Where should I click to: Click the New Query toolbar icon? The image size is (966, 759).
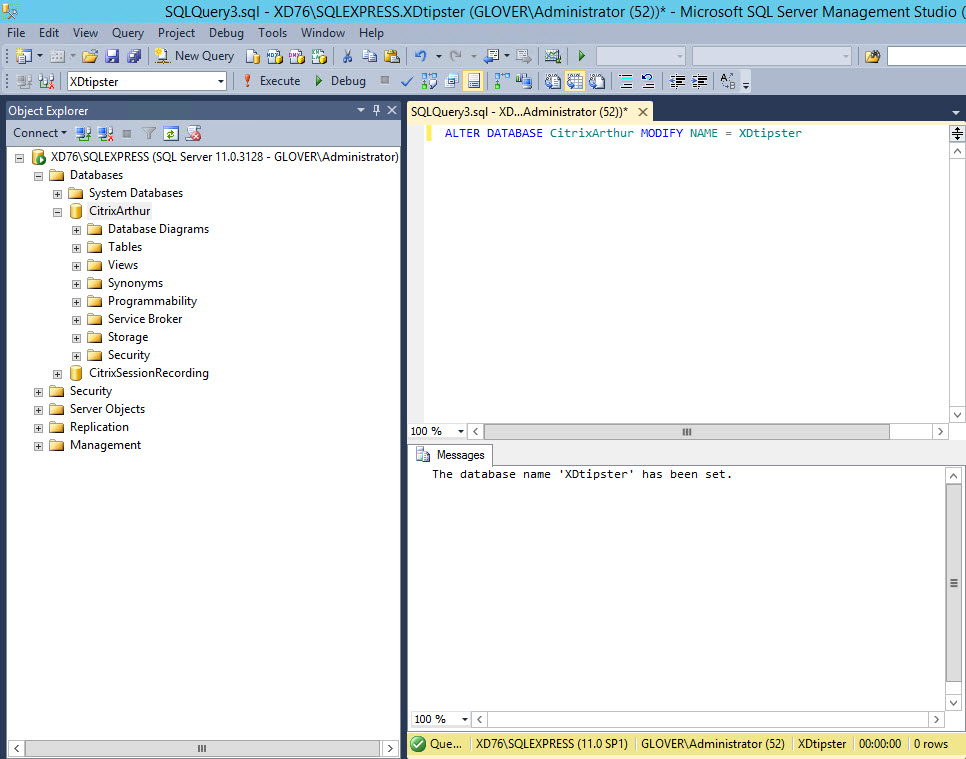(x=195, y=56)
